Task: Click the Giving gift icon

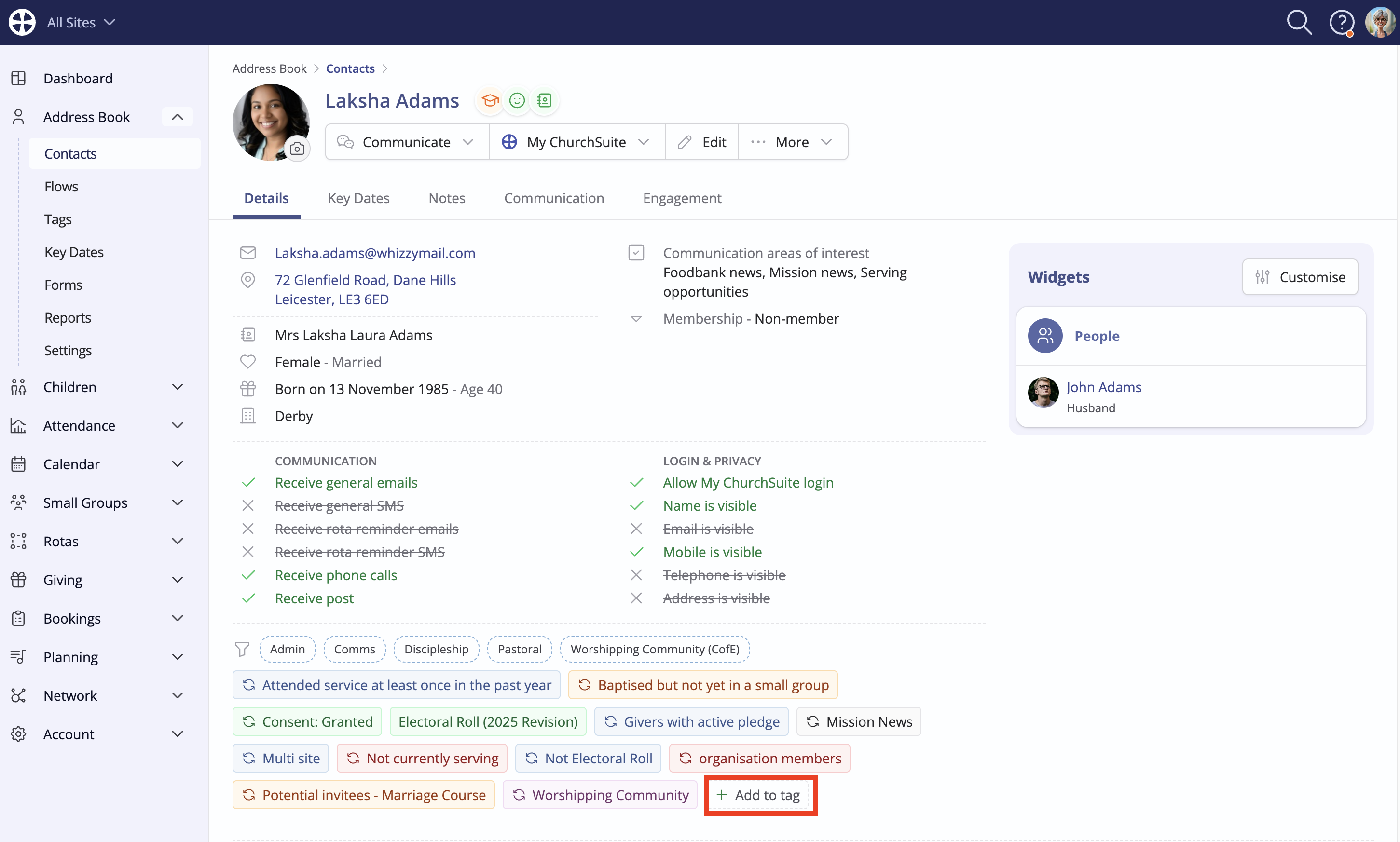Action: point(19,580)
